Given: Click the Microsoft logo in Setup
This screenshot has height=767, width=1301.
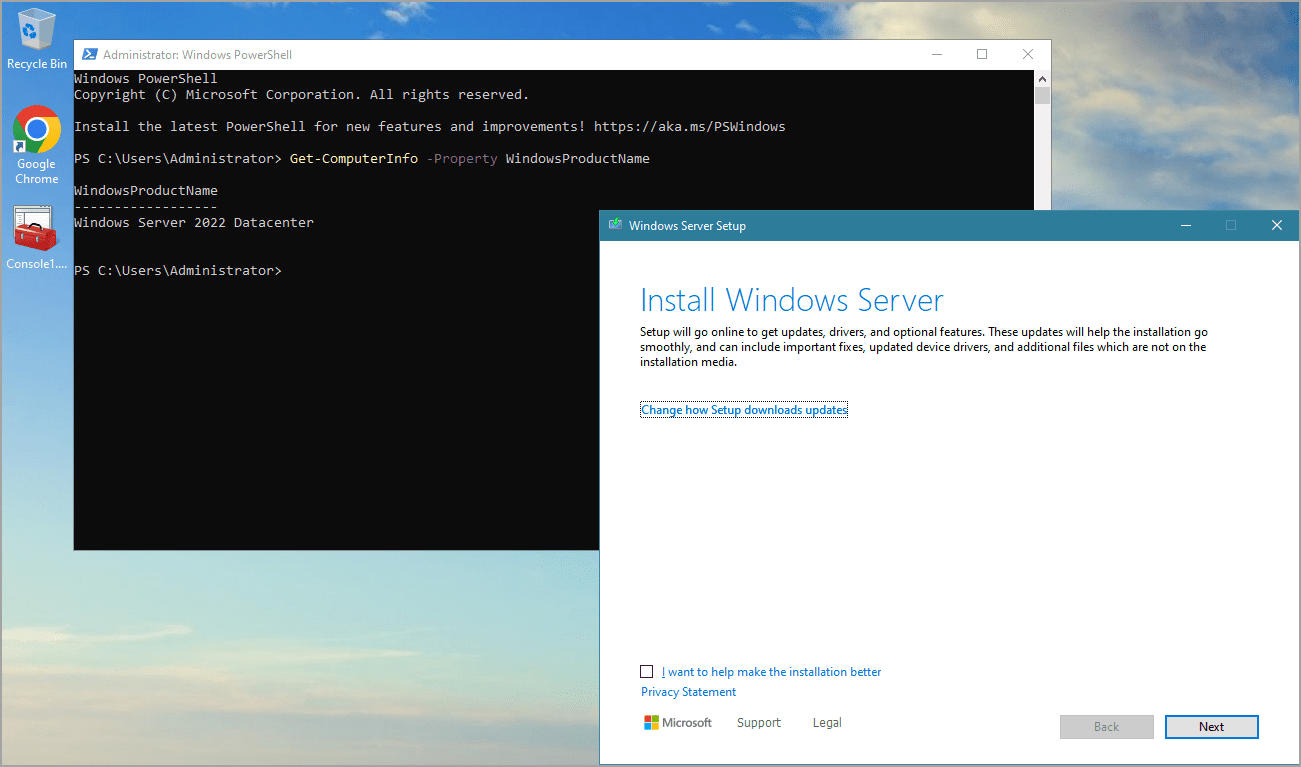Looking at the screenshot, I should point(678,723).
